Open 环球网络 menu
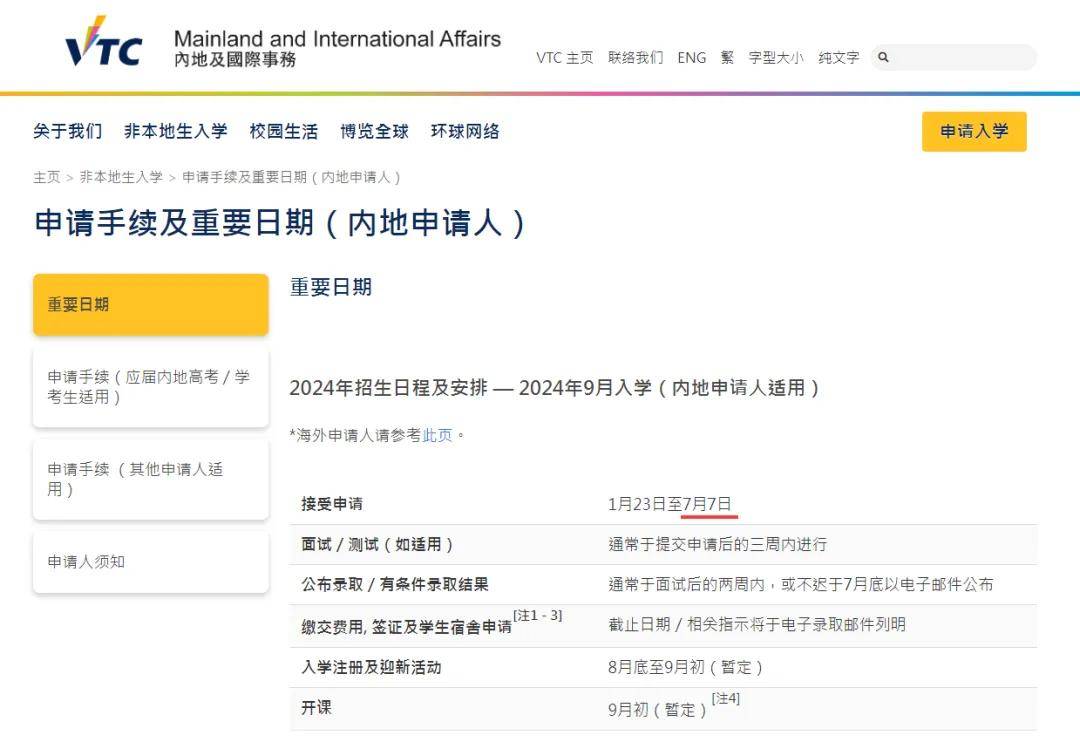 (x=464, y=131)
